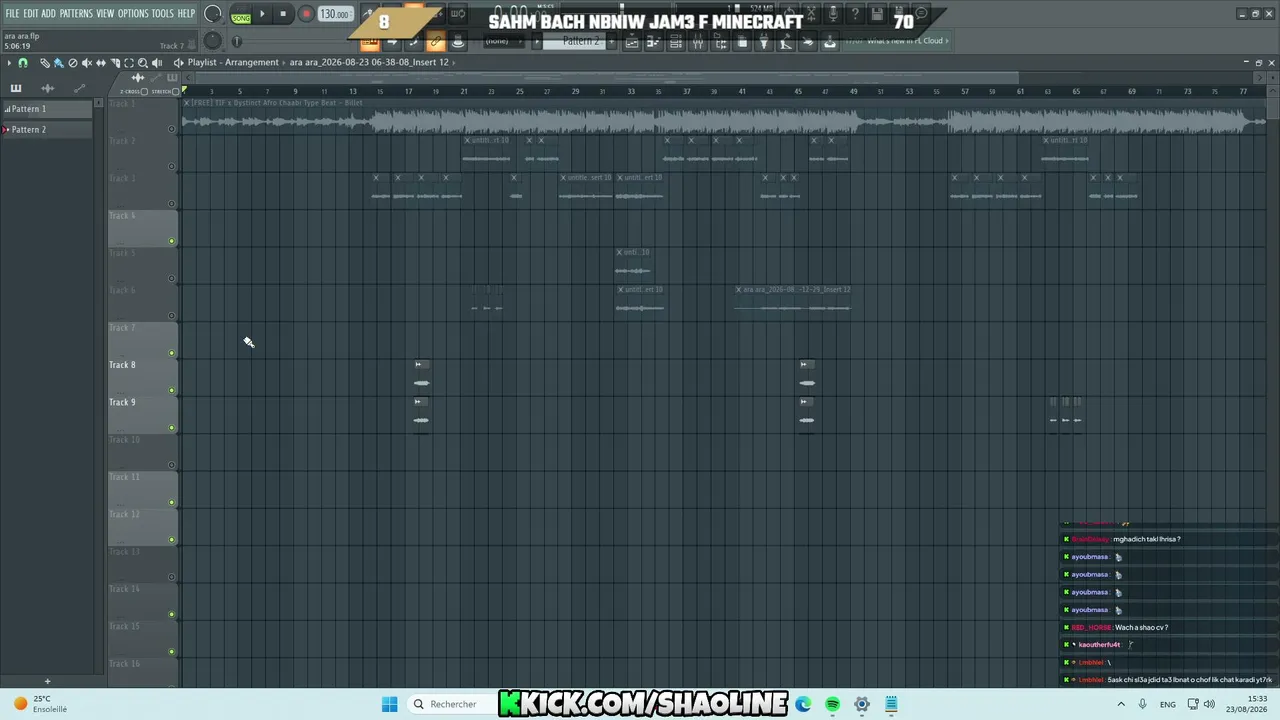Open the ADD menu

48,13
